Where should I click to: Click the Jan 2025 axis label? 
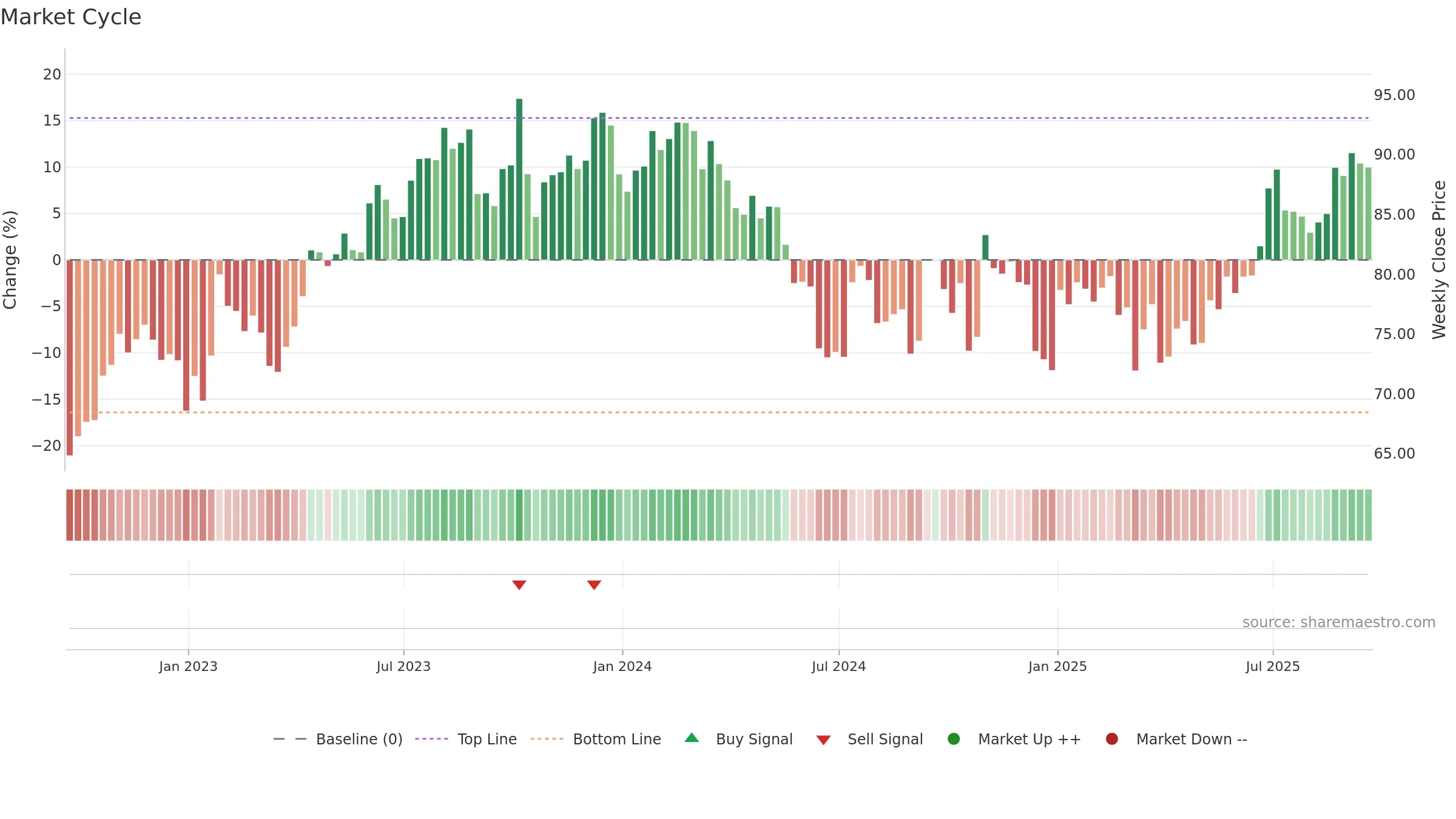point(1057,666)
